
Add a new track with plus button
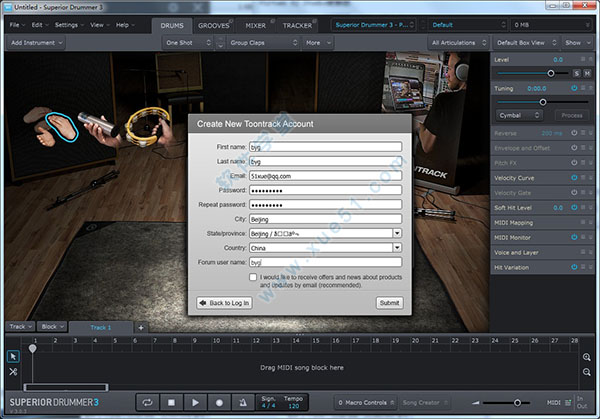coord(141,328)
